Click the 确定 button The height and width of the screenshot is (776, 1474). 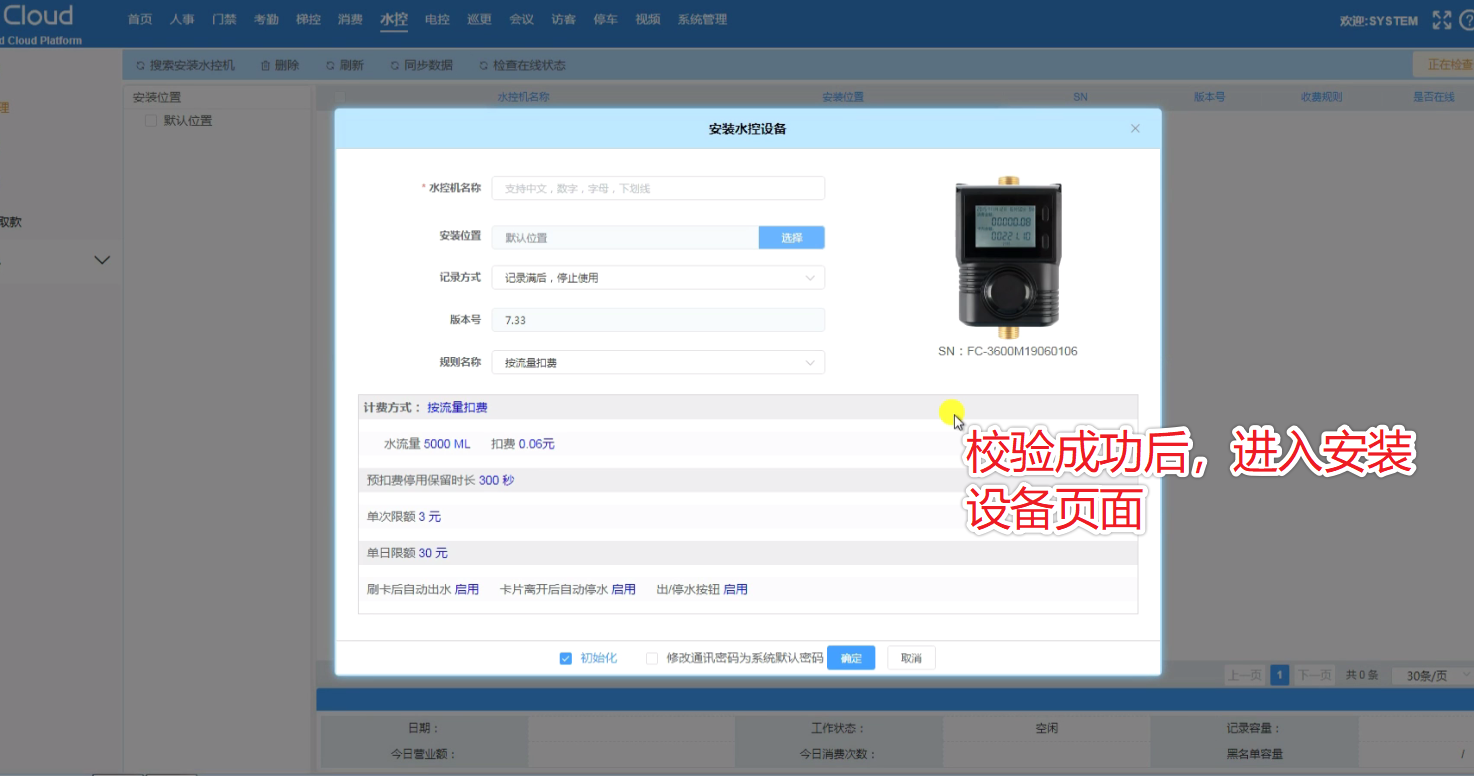coord(851,658)
